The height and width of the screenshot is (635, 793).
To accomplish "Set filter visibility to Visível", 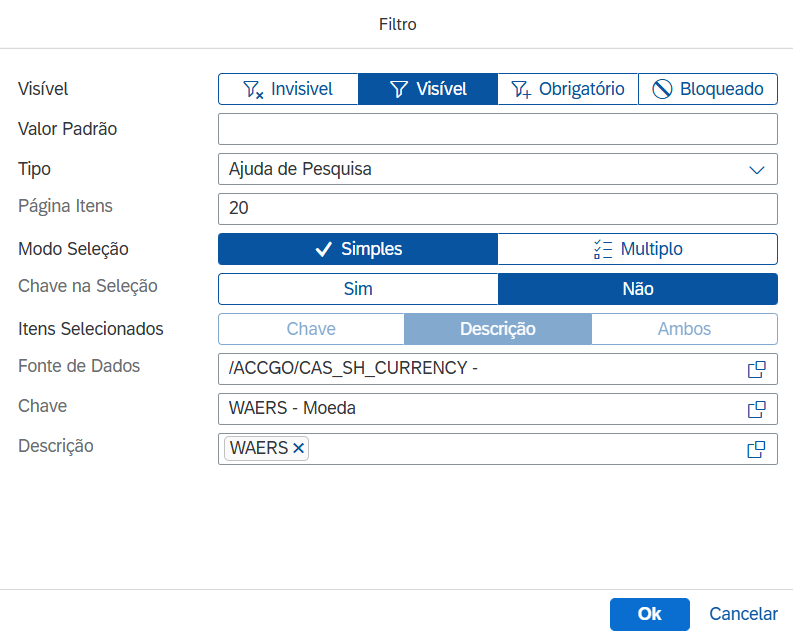I will point(428,89).
